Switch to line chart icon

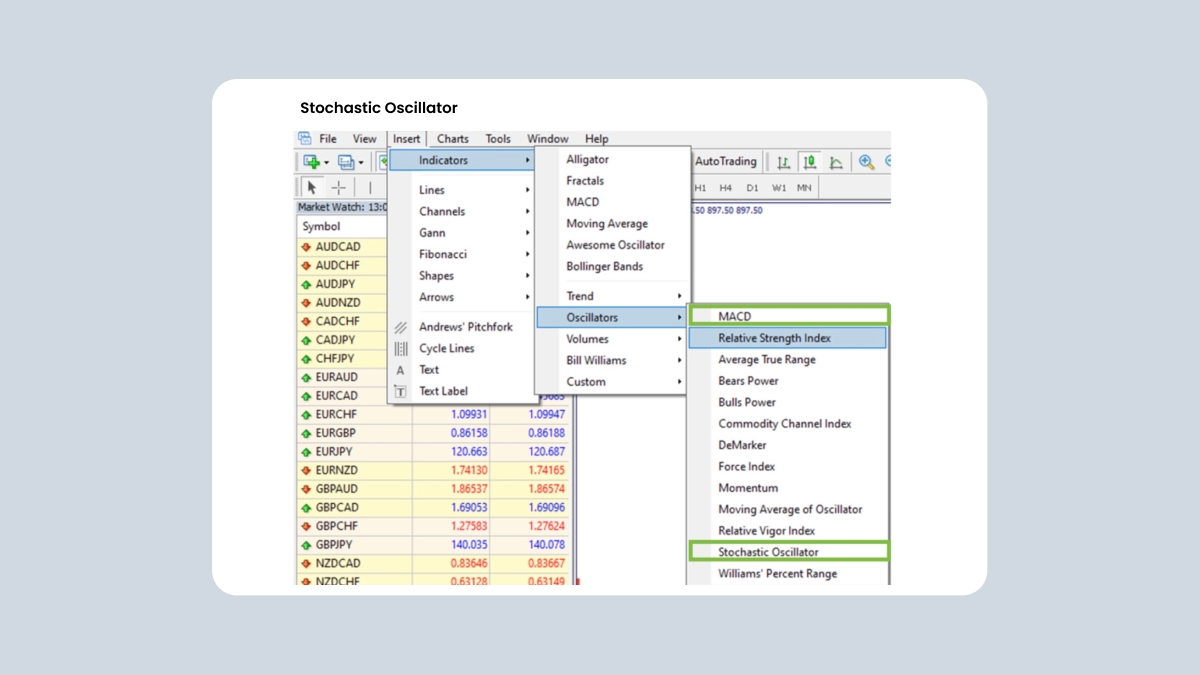point(836,162)
